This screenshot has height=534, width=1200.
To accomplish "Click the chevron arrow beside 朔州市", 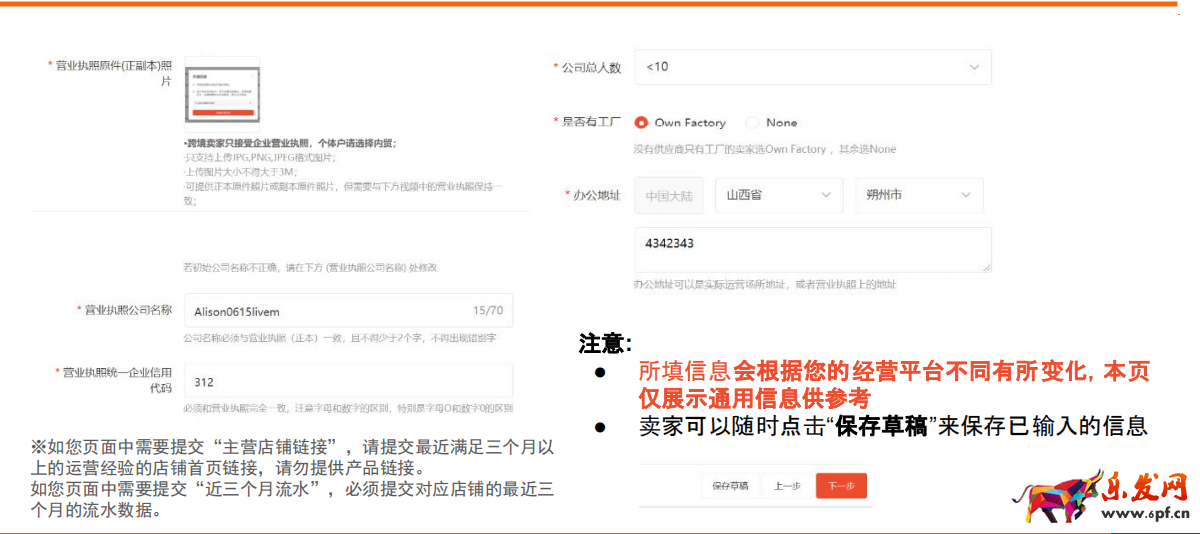I will (966, 196).
